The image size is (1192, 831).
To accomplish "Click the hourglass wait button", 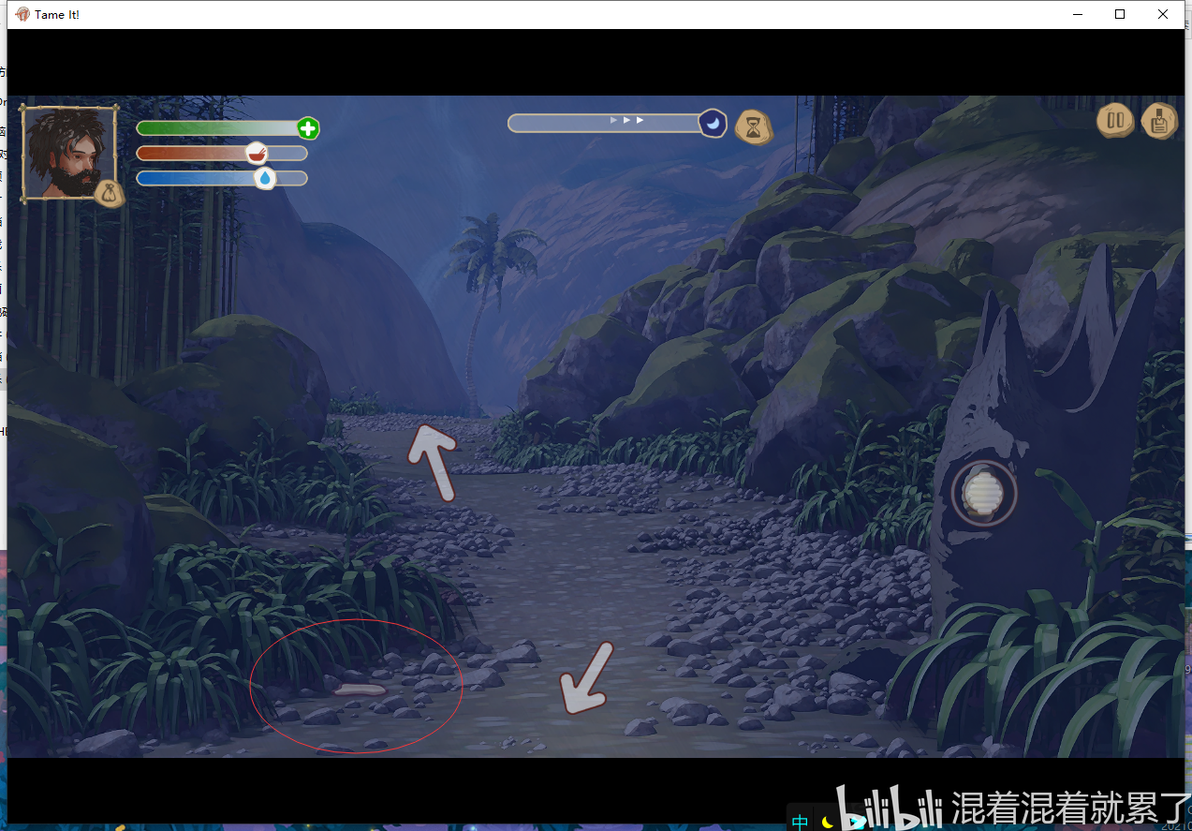I will [753, 127].
